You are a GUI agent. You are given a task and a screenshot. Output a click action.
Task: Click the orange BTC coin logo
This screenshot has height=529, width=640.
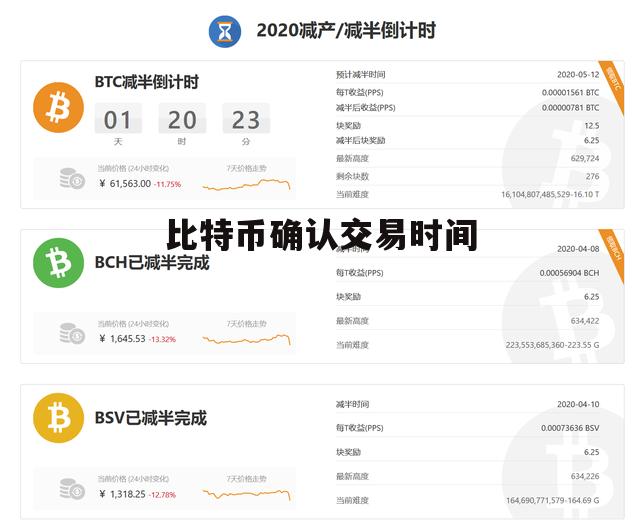(x=58, y=107)
